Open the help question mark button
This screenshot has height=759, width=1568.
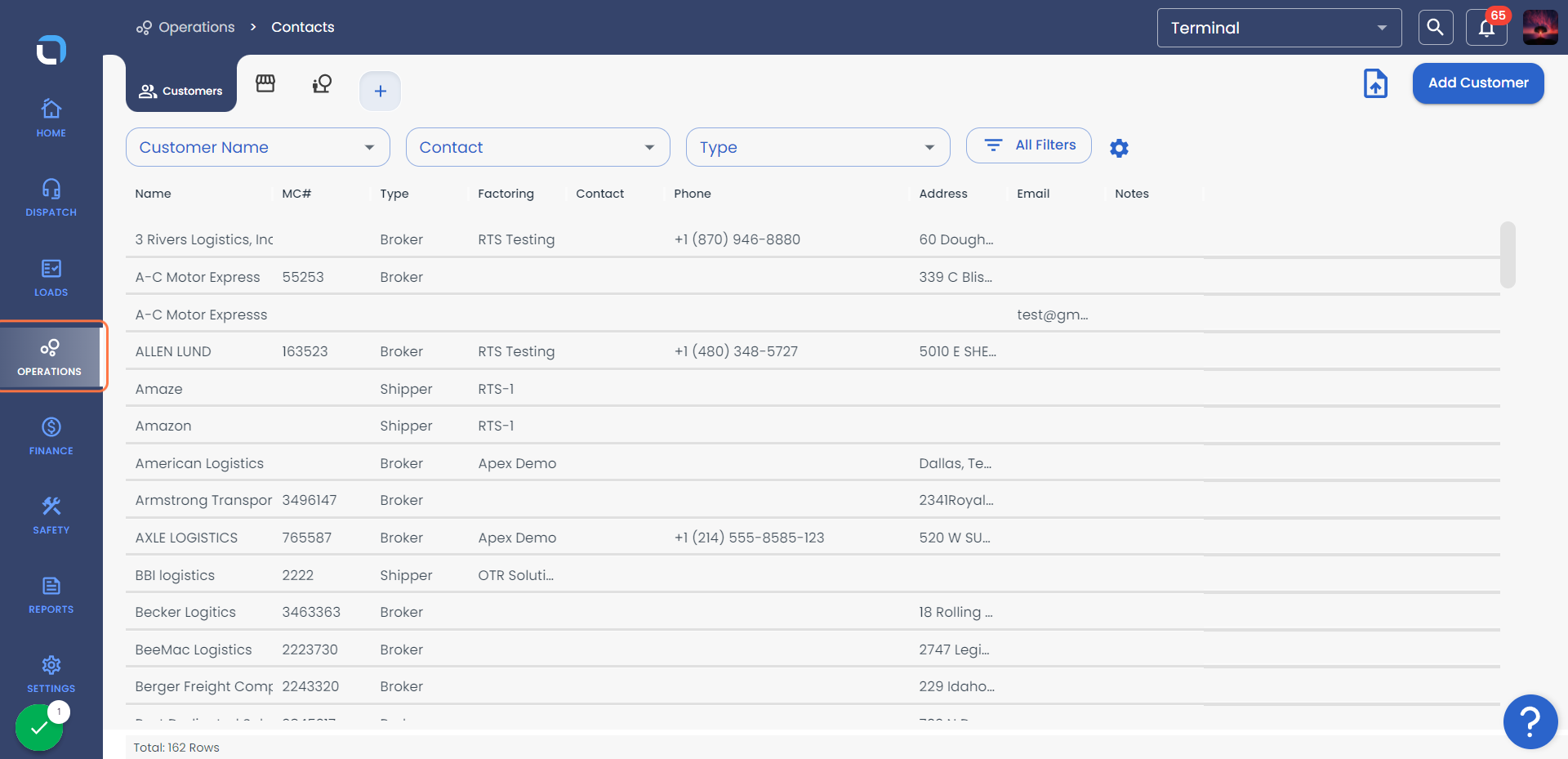click(1530, 722)
